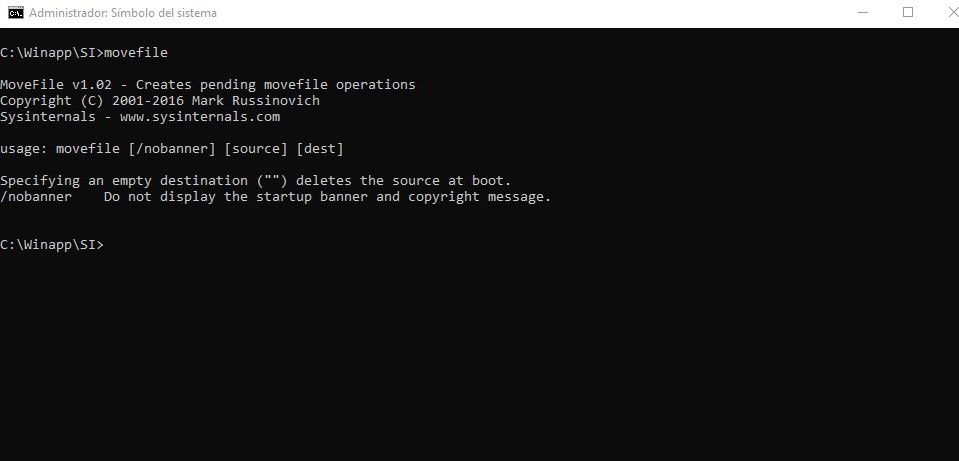Viewport: 959px width, 461px height.
Task: Maximize the Símbolo del sistema window
Action: click(908, 13)
